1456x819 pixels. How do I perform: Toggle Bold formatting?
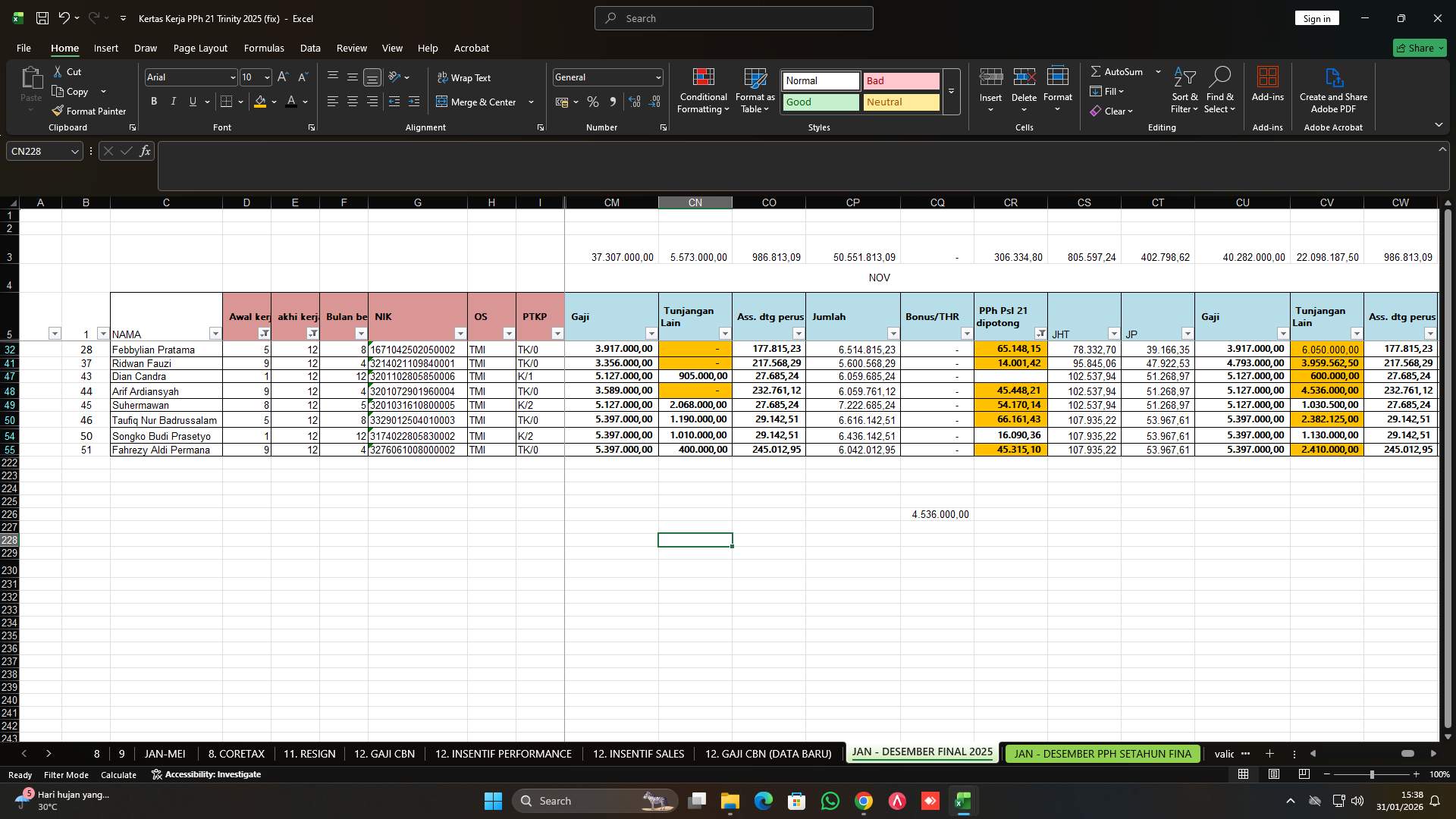point(153,101)
